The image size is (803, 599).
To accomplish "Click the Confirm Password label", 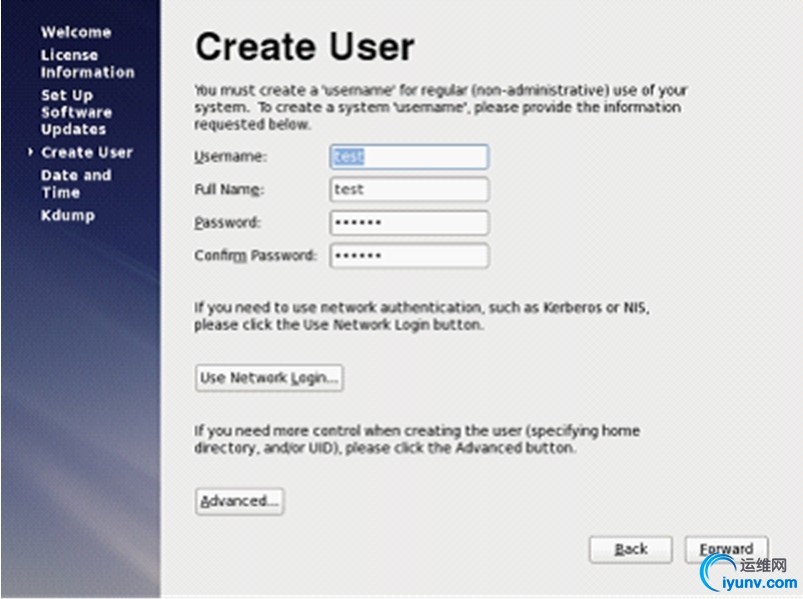I will (255, 255).
